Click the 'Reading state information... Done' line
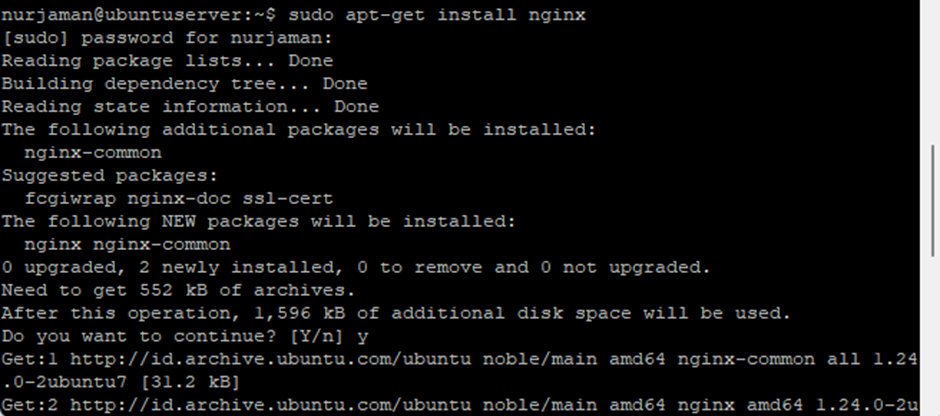 tap(190, 106)
